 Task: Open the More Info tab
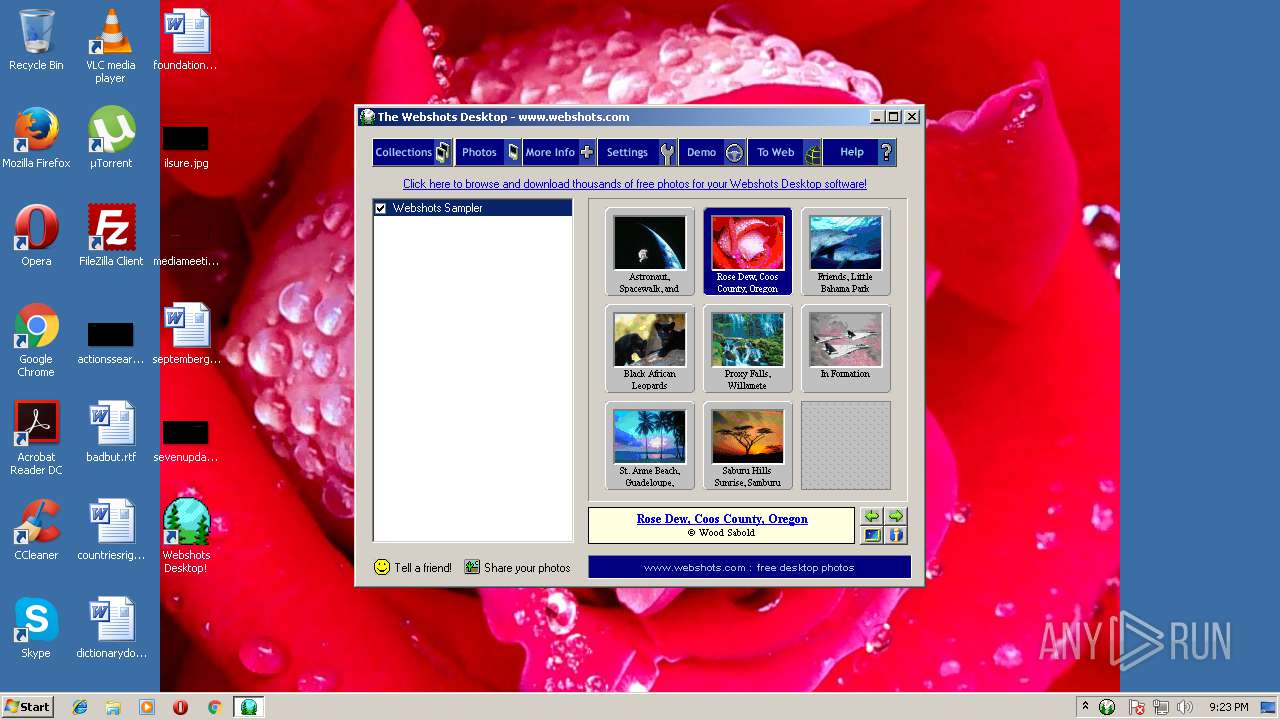point(559,152)
